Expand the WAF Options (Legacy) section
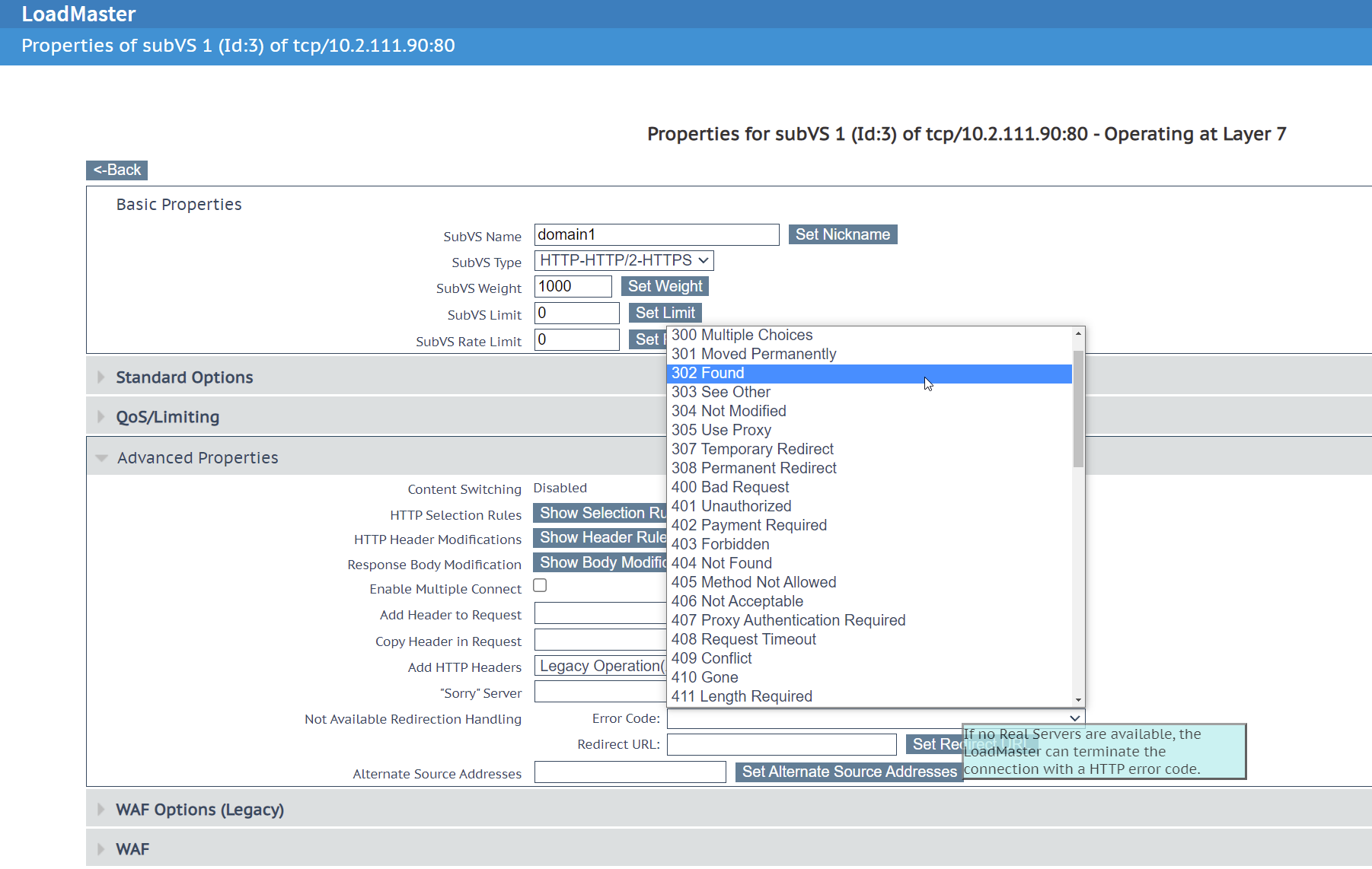This screenshot has height=869, width=1372. pyautogui.click(x=199, y=810)
